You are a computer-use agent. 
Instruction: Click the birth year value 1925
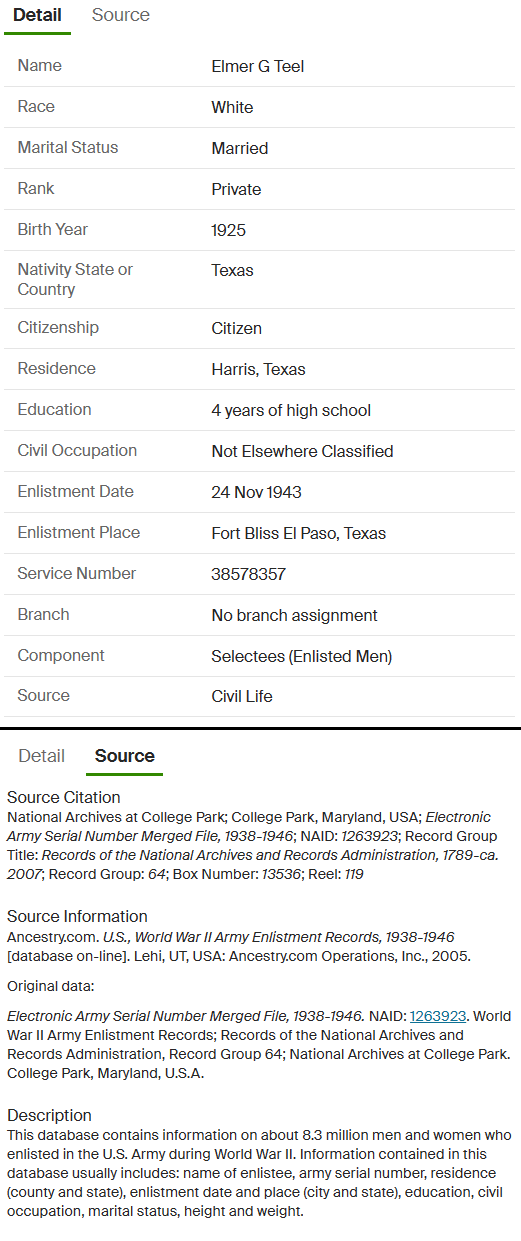(228, 230)
